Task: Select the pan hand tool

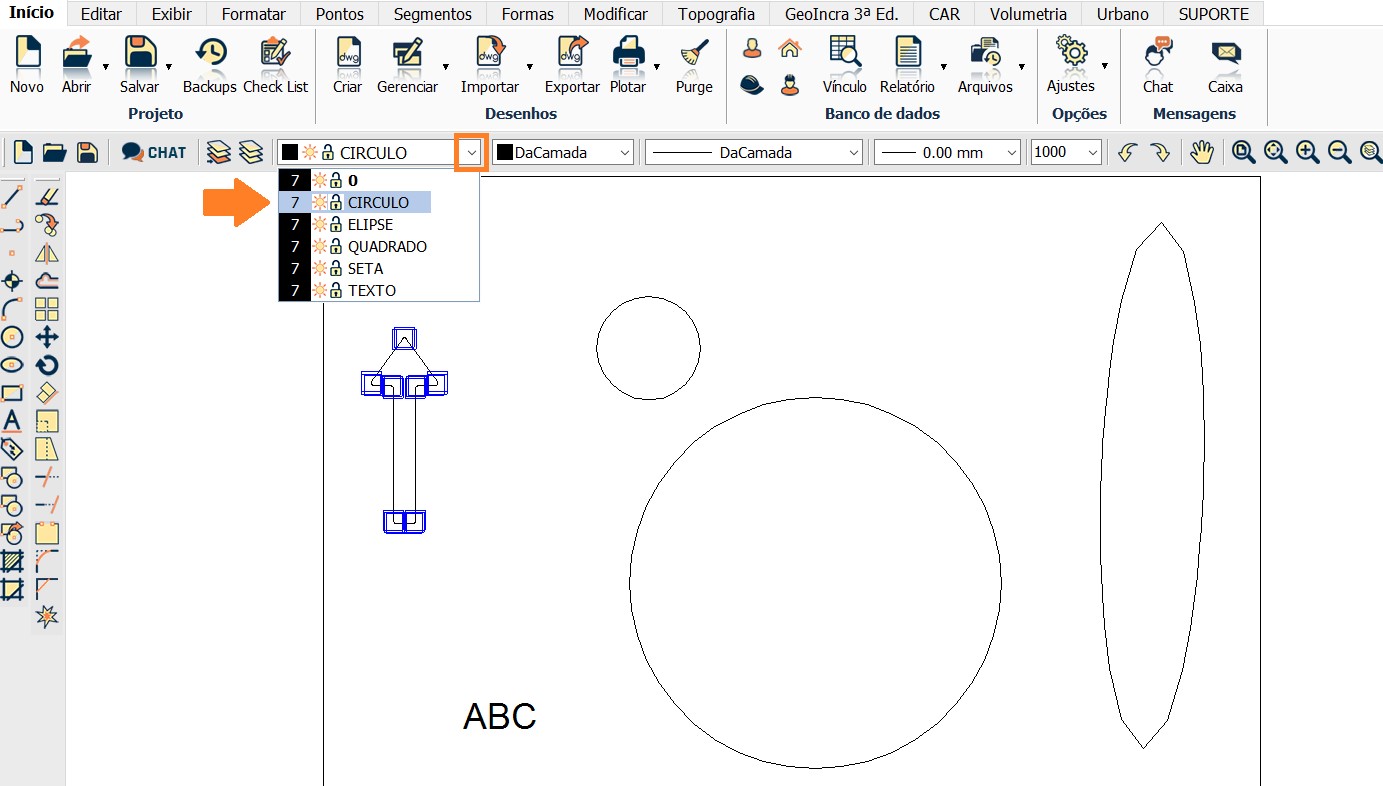Action: pos(1201,152)
